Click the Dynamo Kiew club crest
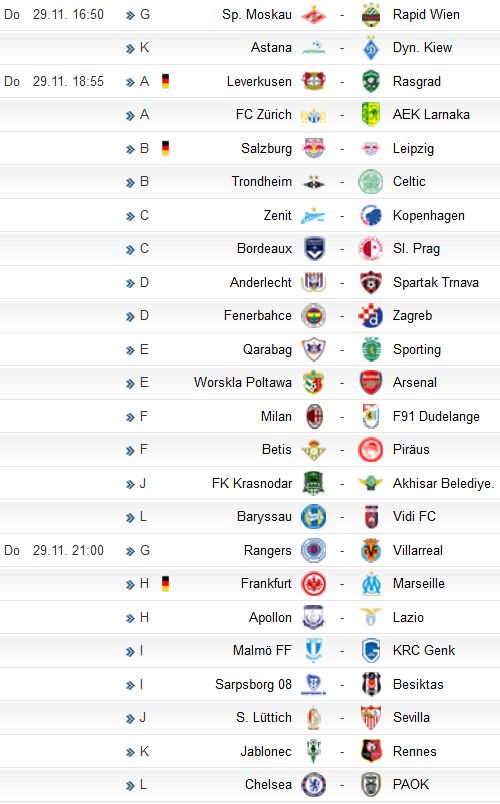 [370, 48]
